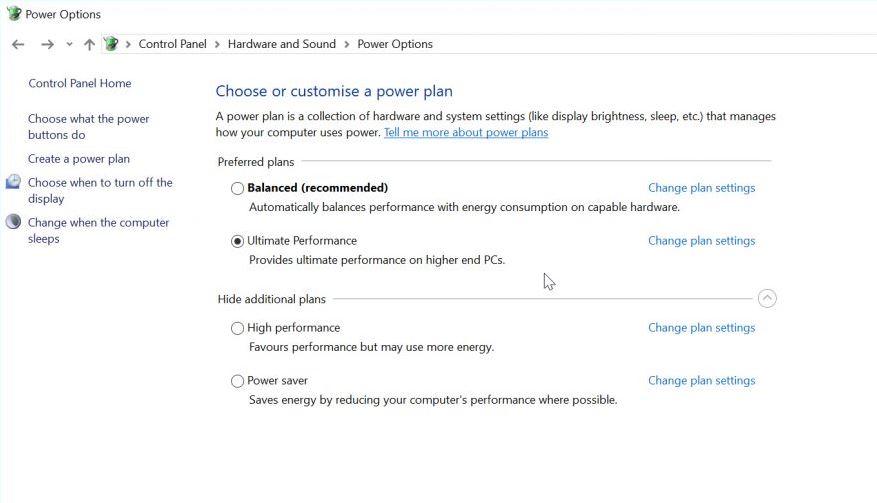
Task: Expand the chevron after Control Panel breadcrumb
Action: tap(217, 44)
